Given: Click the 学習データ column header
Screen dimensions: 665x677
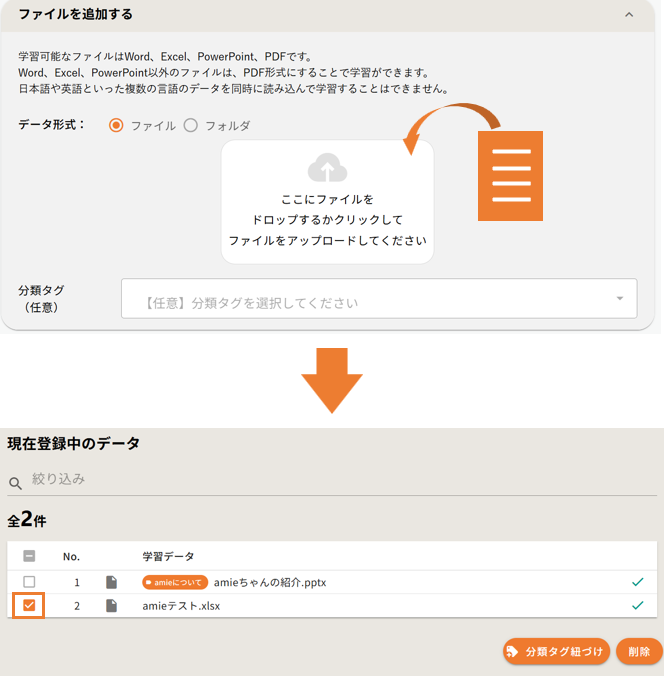Looking at the screenshot, I should [x=168, y=556].
